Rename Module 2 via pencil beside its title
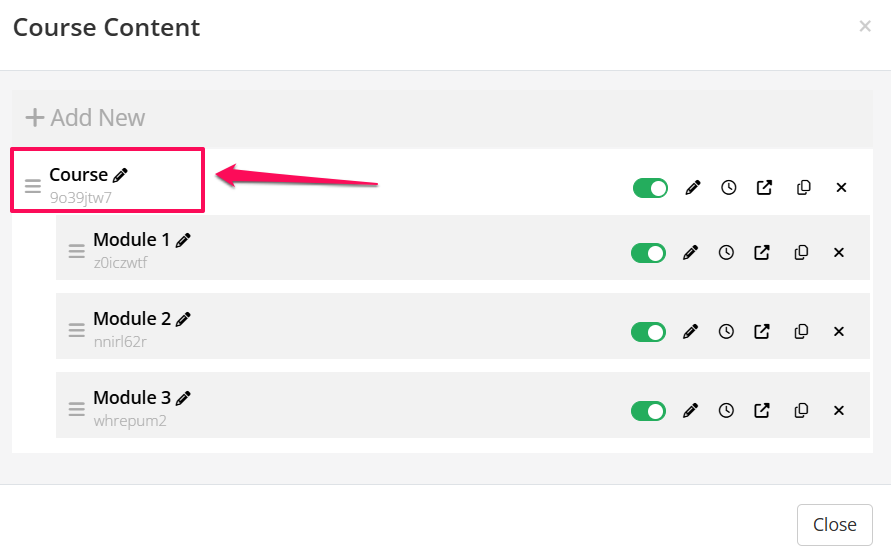Viewport: 891px width, 555px height. pyautogui.click(x=183, y=319)
